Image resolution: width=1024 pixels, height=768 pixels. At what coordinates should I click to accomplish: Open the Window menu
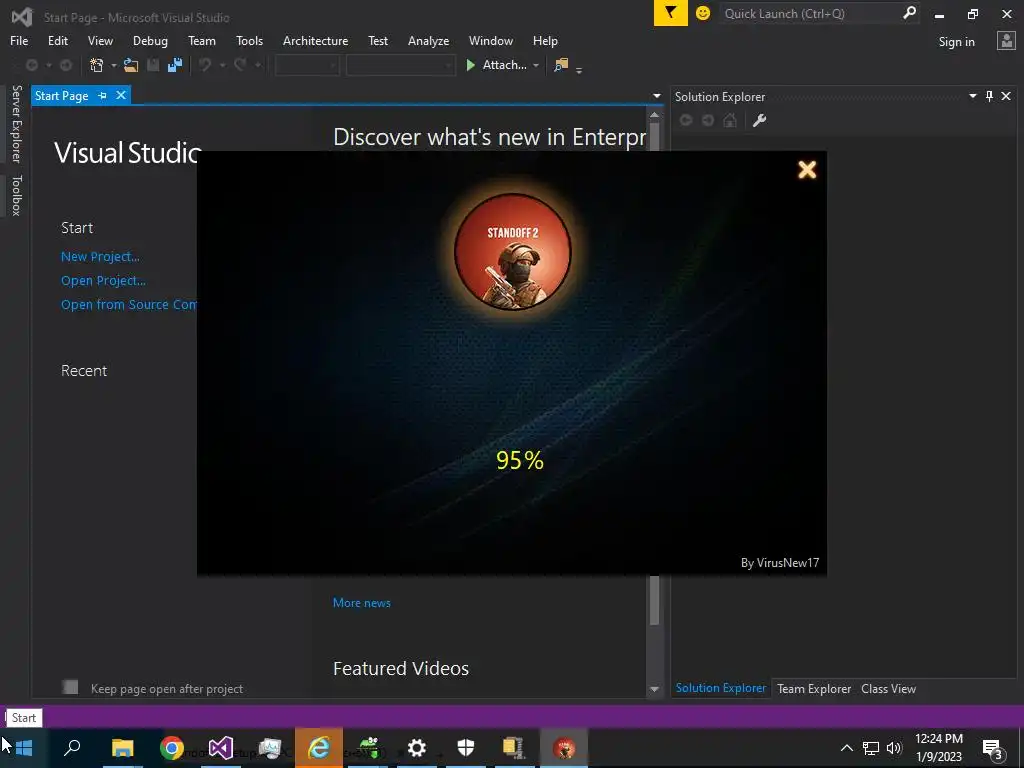click(x=490, y=40)
